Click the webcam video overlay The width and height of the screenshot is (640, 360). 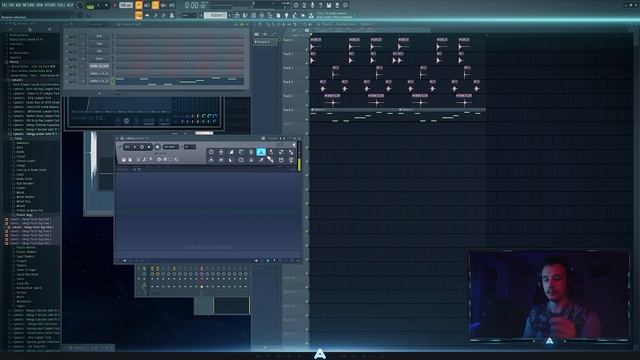click(x=549, y=296)
